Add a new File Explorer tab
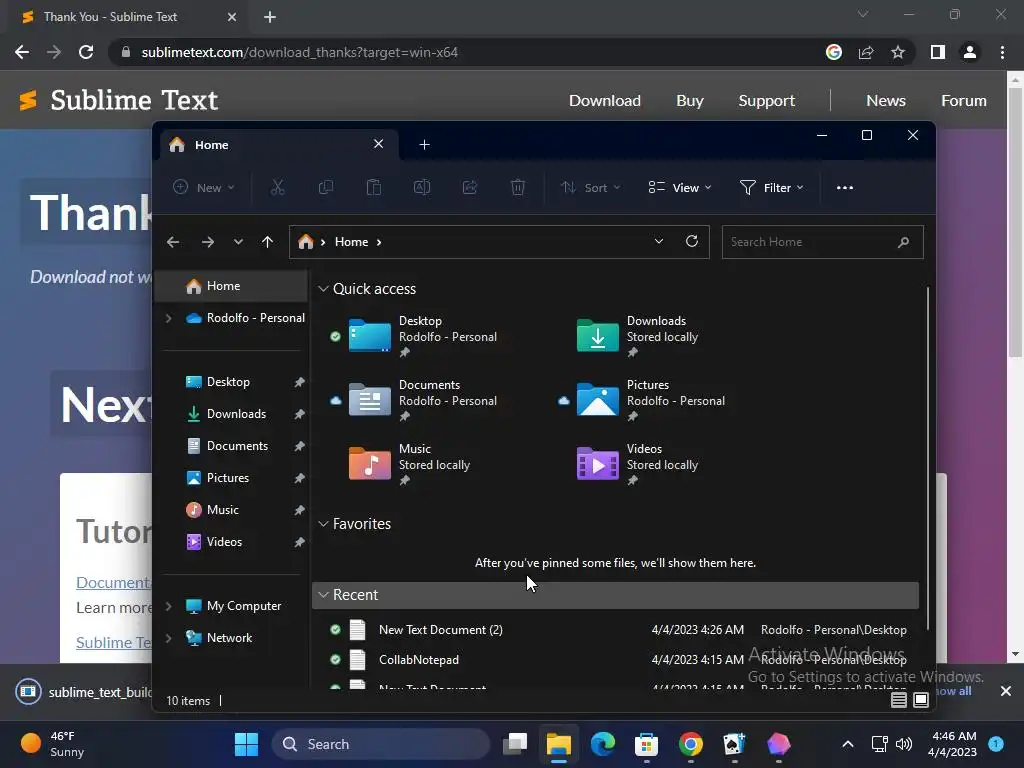 coord(424,144)
